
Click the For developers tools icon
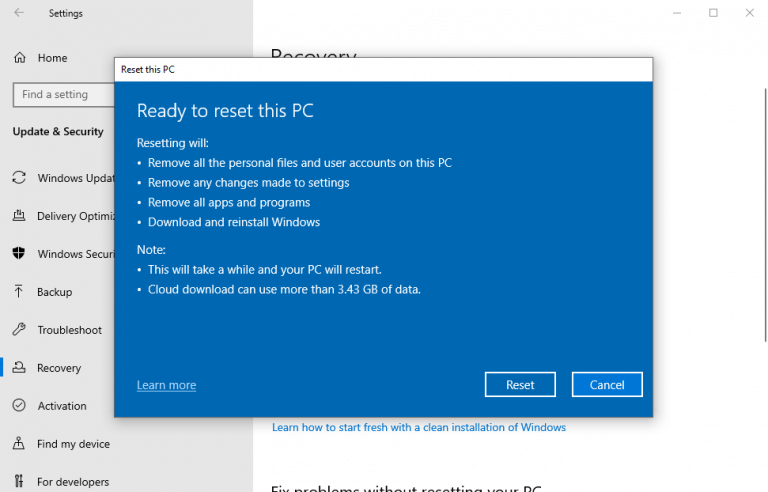point(19,481)
